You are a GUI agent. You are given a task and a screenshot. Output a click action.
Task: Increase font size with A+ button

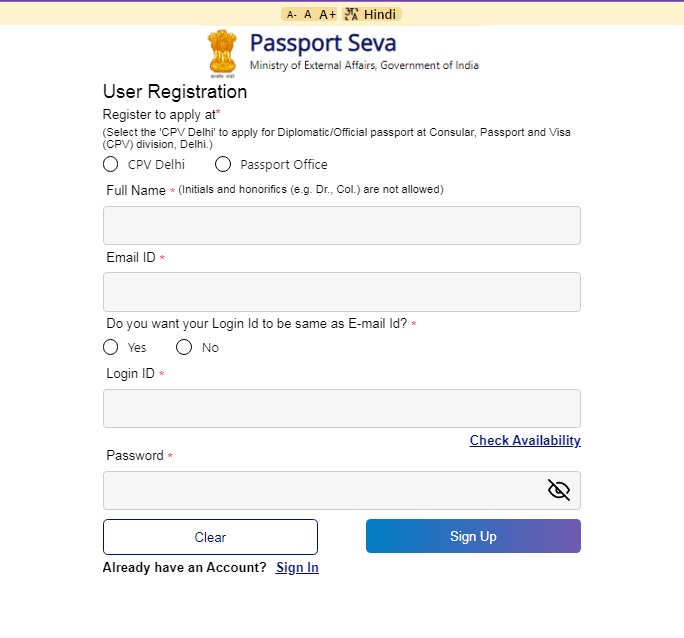coord(328,15)
